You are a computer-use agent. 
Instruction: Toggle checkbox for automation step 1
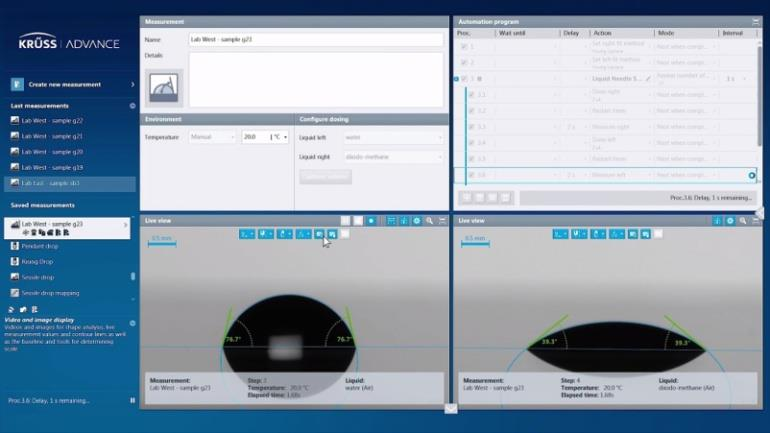tap(463, 46)
